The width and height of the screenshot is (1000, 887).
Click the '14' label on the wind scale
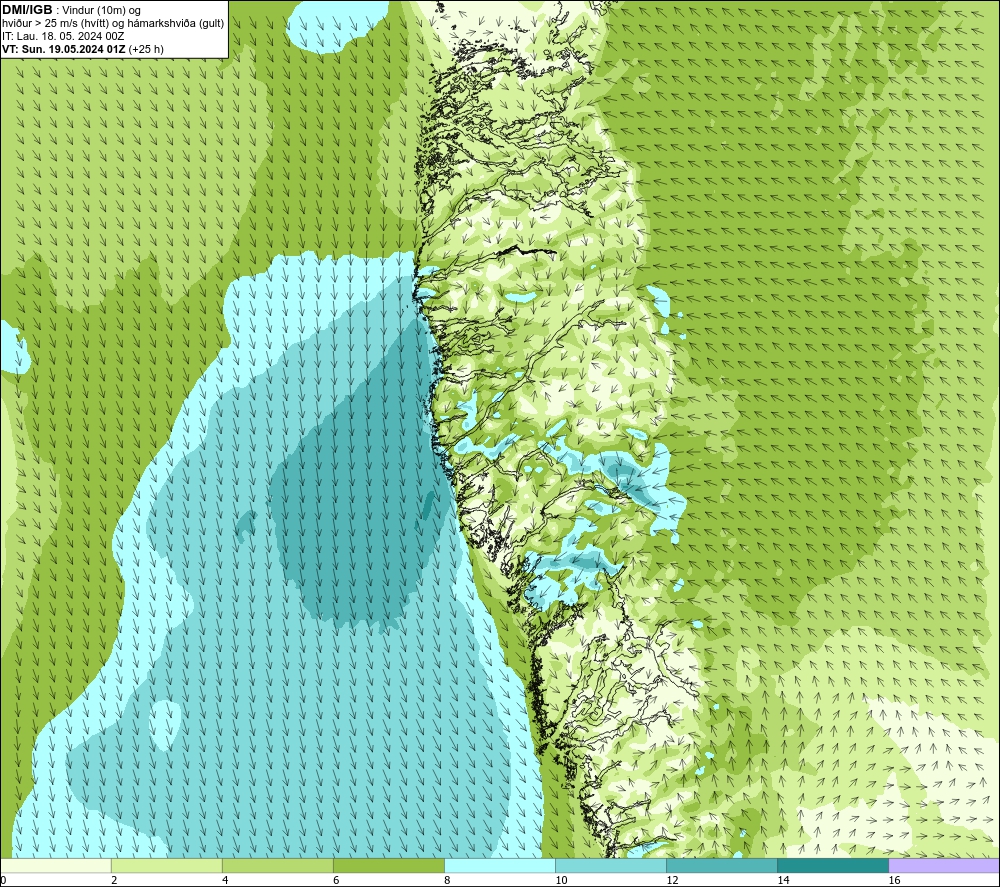[x=783, y=880]
